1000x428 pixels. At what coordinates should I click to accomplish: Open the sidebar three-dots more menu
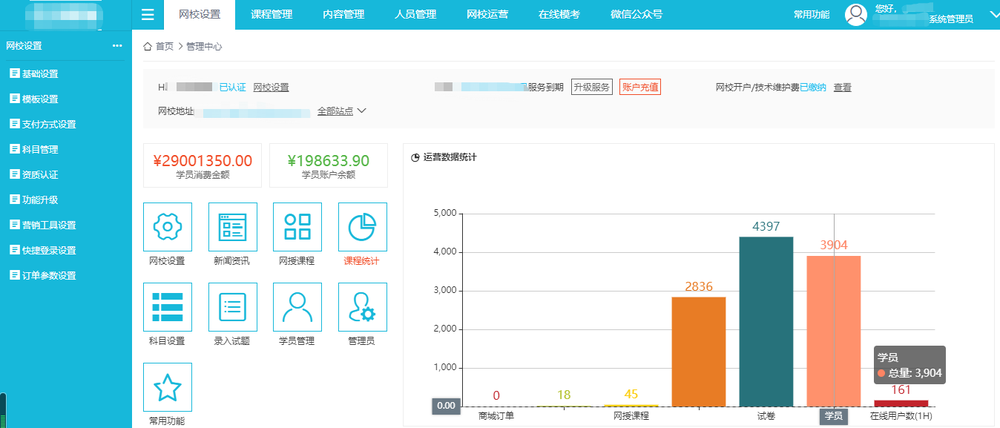coord(117,46)
